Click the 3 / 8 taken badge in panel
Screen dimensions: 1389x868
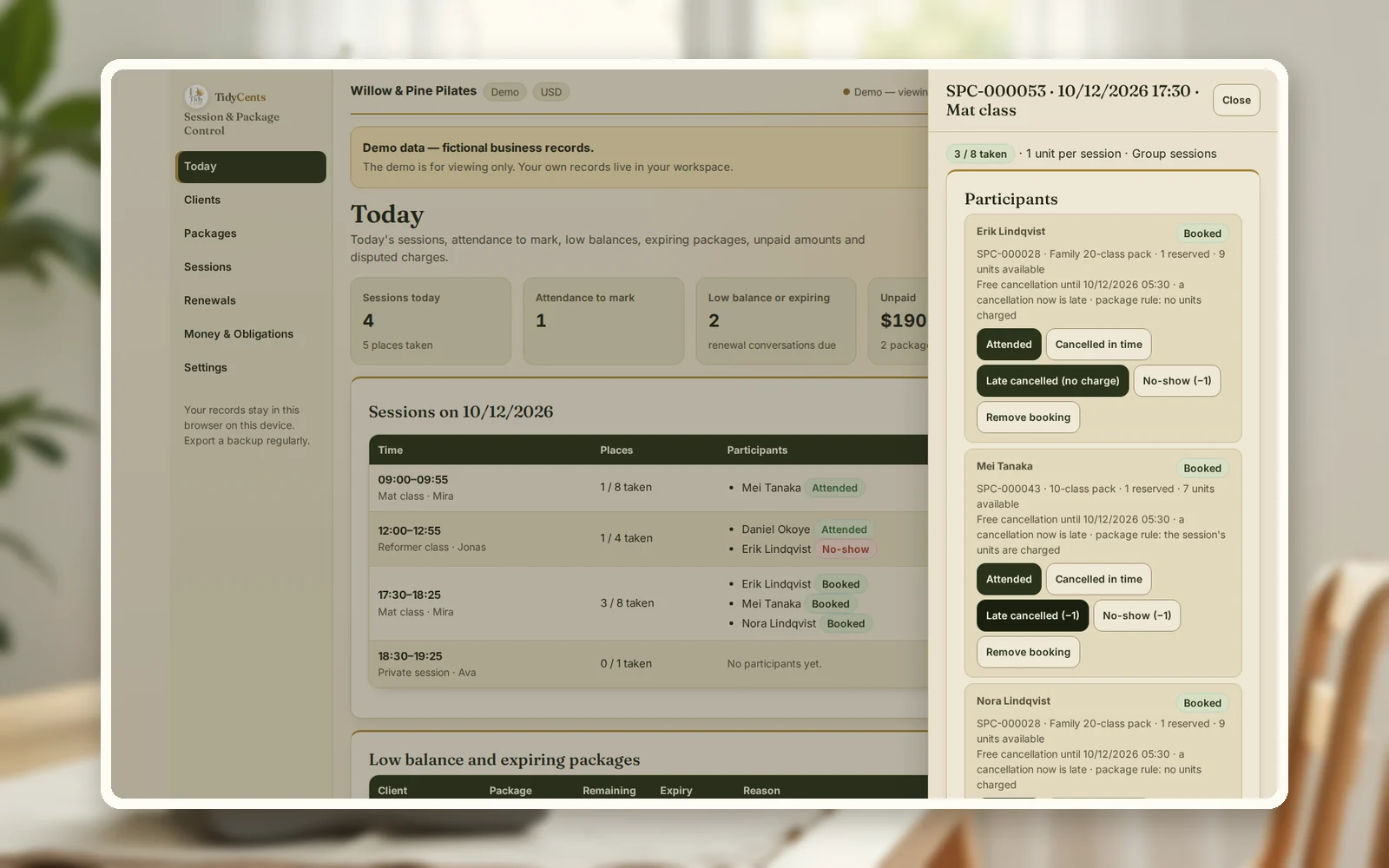(x=980, y=154)
